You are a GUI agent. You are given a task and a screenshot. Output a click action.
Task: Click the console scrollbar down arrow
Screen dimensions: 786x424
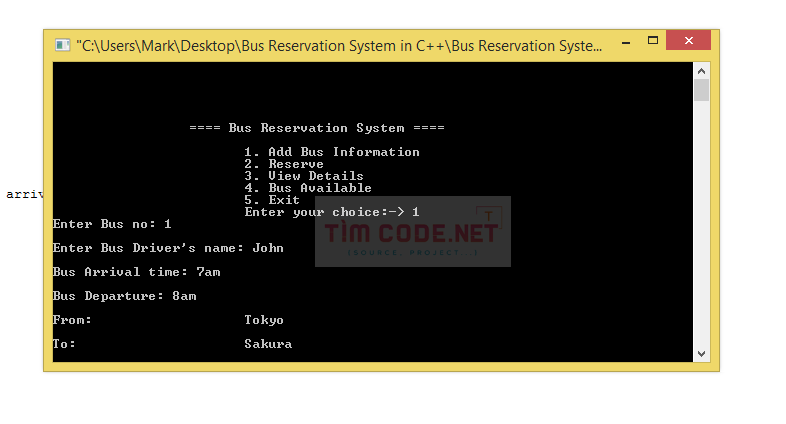(701, 353)
